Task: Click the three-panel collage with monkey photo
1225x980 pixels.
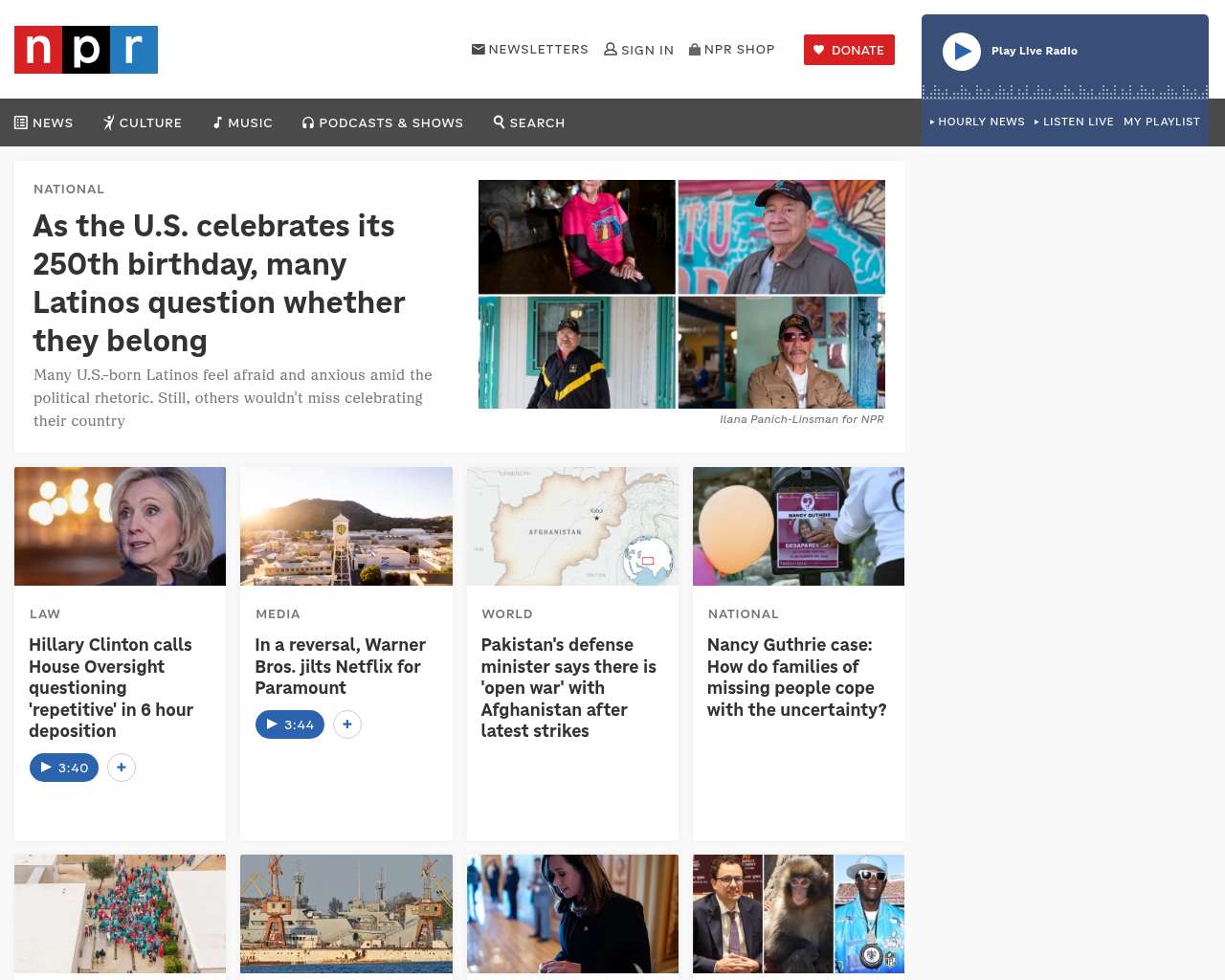Action: coord(798,914)
